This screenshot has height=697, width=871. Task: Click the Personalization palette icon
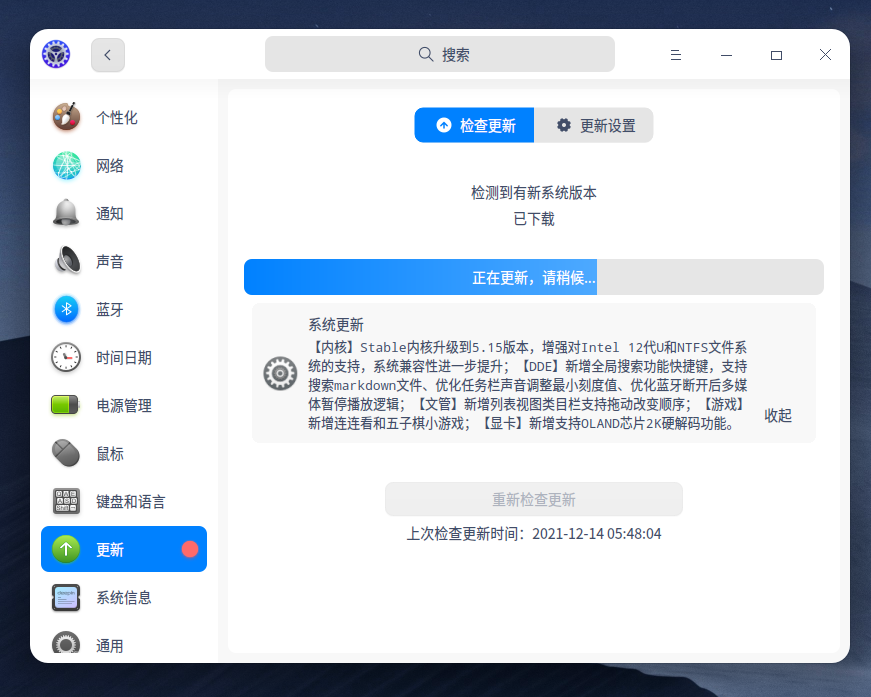click(x=66, y=117)
